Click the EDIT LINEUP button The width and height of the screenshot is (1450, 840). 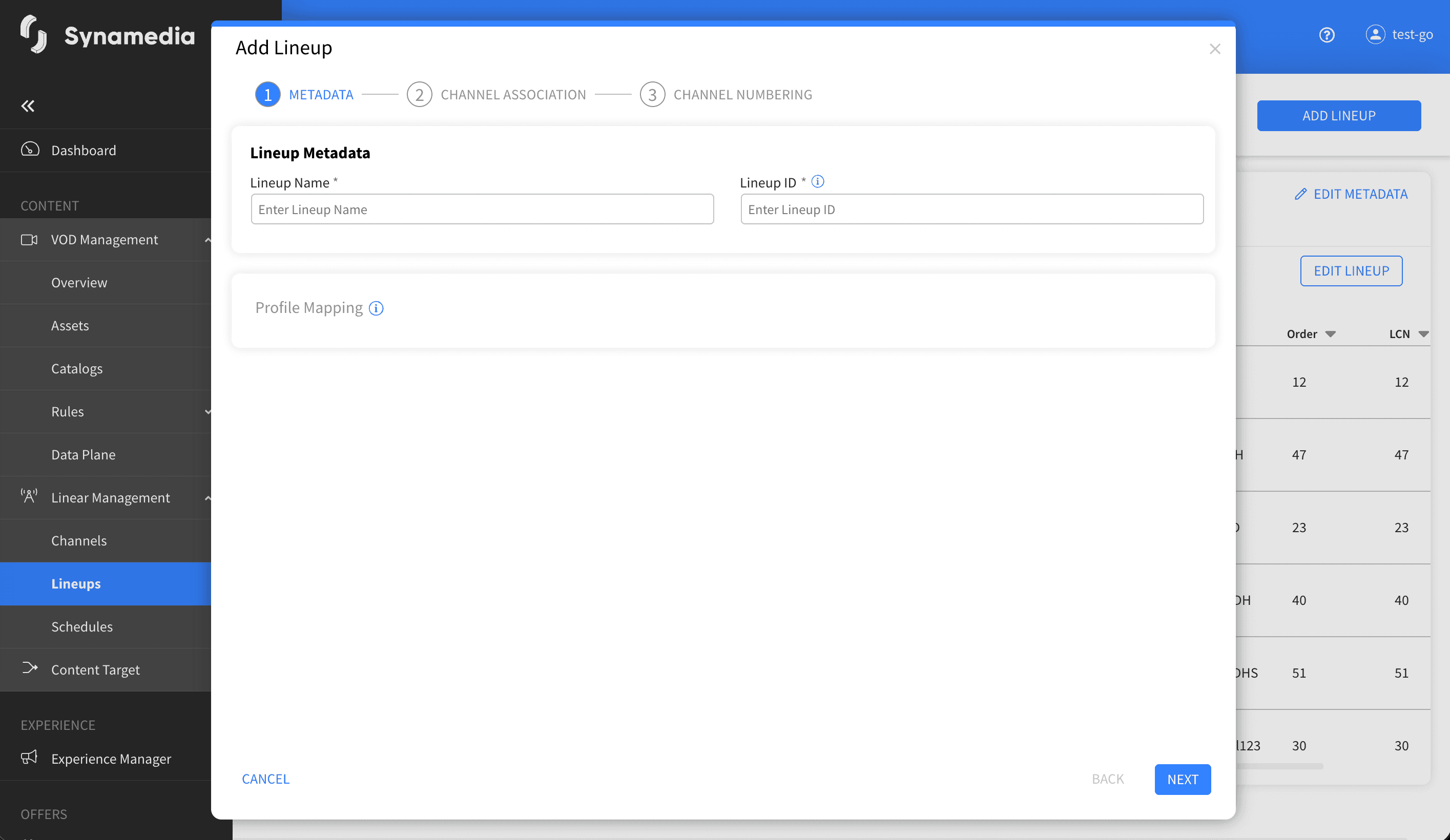click(1351, 271)
